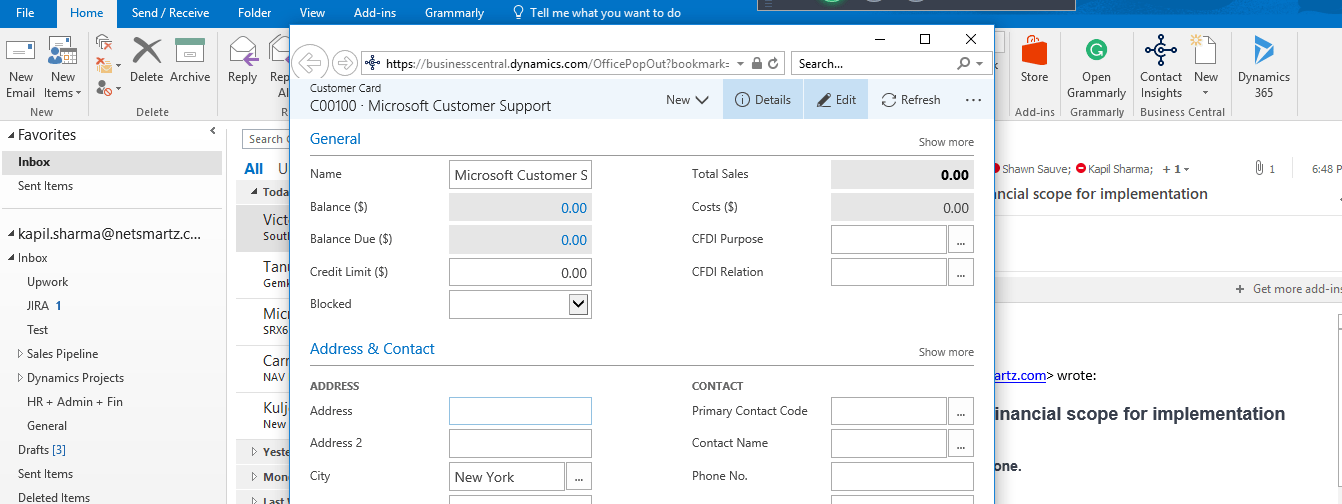Click the Open Grammarly icon
Screen dimensions: 1342x504
[1096, 68]
